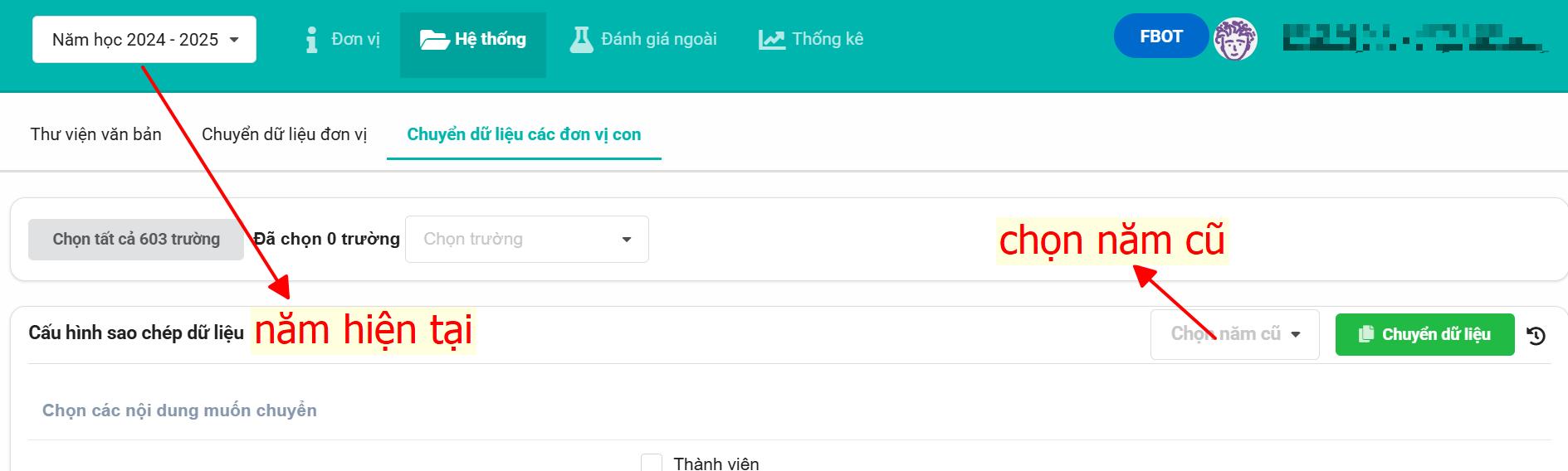
Task: Tick the Thành viên checkbox
Action: (x=652, y=463)
